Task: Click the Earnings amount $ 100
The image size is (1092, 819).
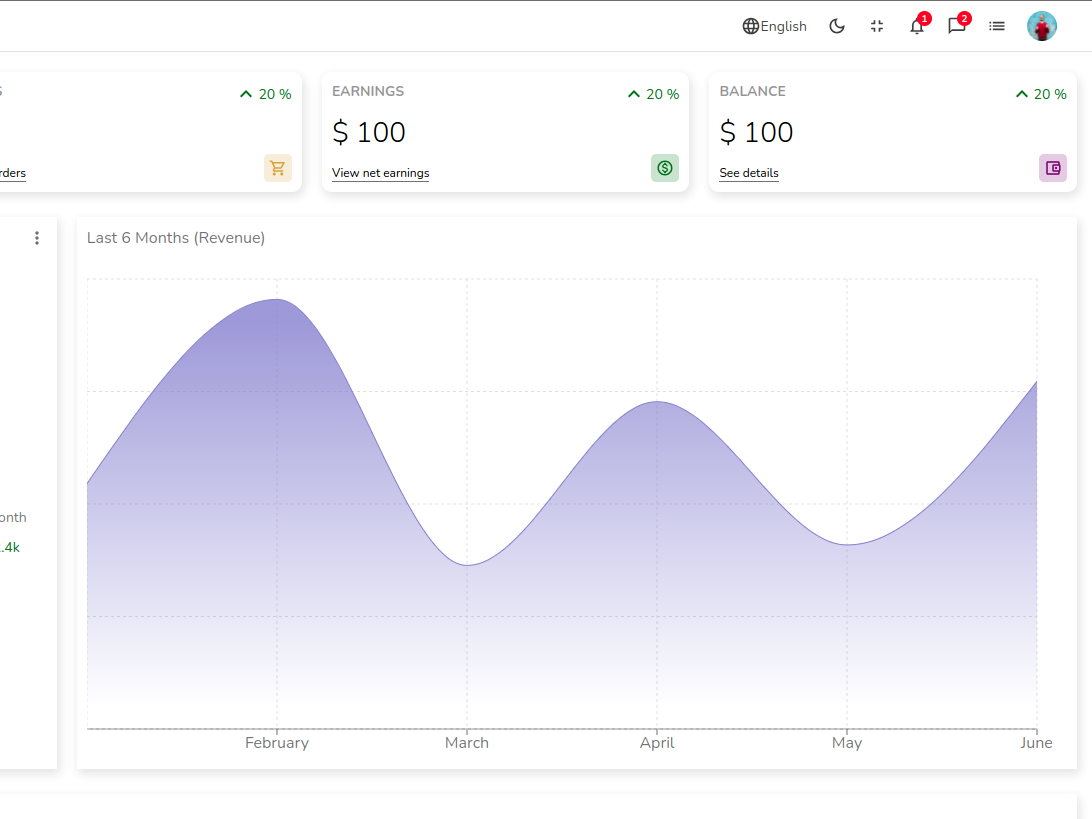Action: click(369, 132)
